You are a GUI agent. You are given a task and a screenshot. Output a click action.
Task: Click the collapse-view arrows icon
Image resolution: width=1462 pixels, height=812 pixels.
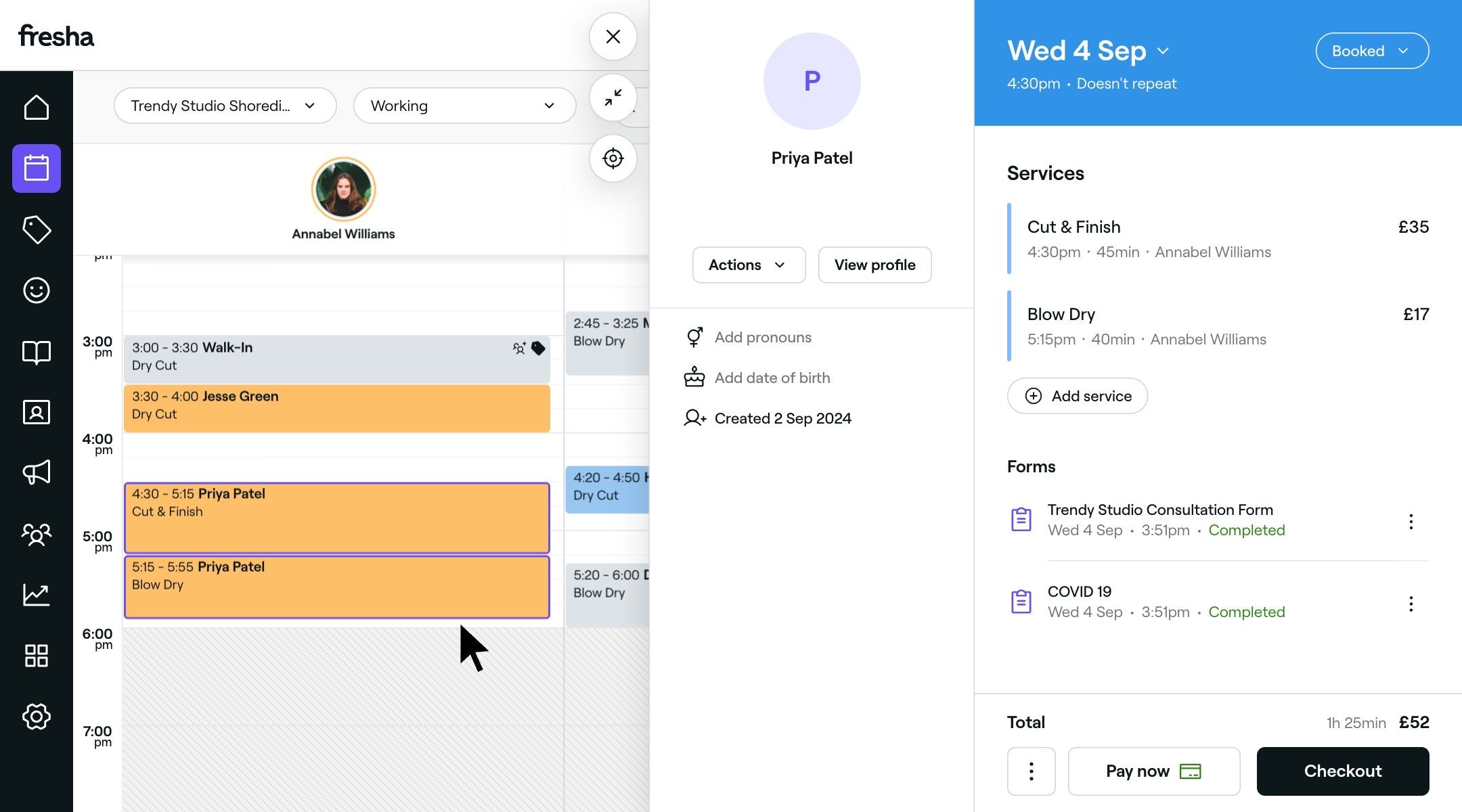tap(613, 98)
